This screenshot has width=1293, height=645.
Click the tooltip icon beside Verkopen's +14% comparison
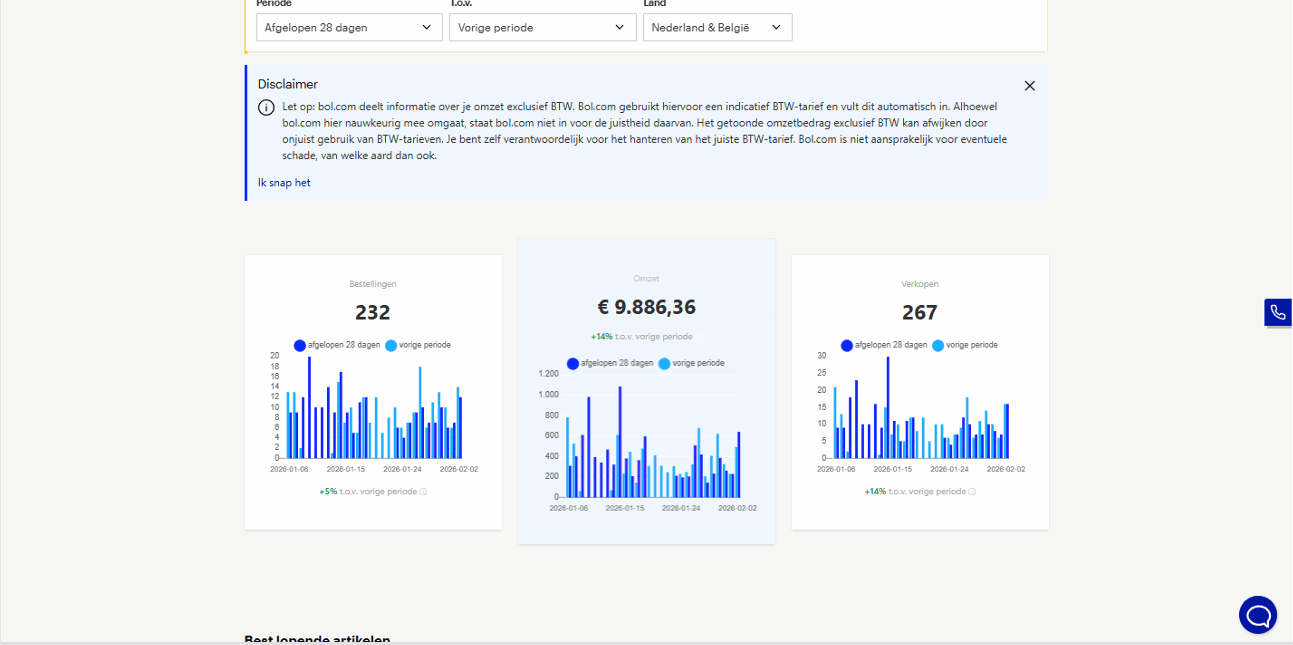click(x=971, y=491)
